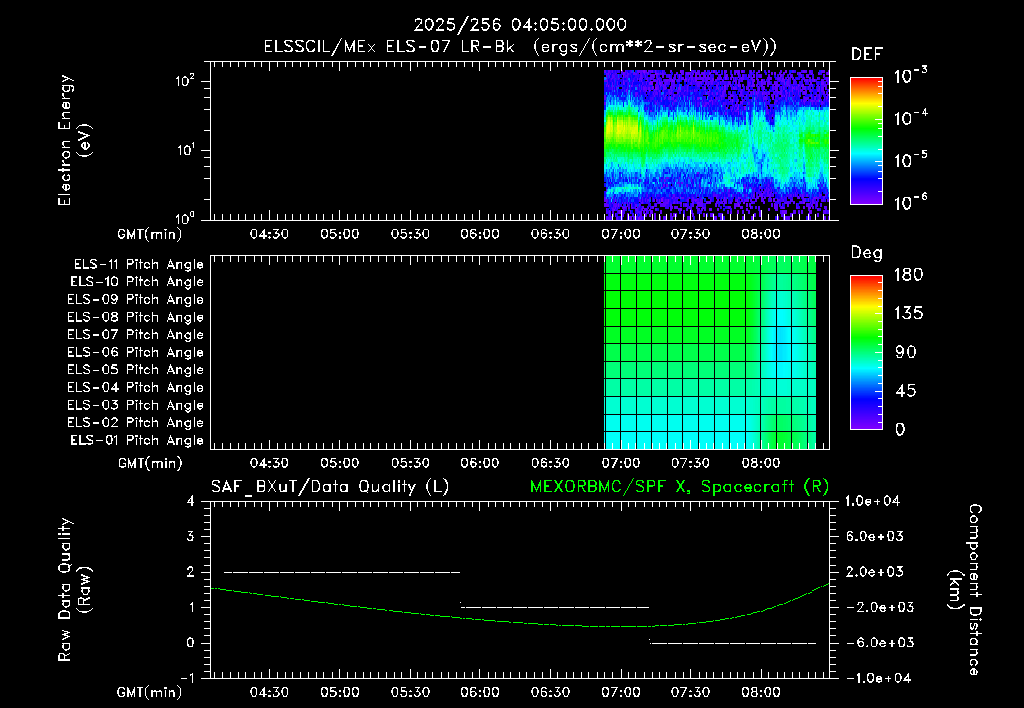
Task: Click the GMT(min) label under the top panel
Action: (x=150, y=234)
